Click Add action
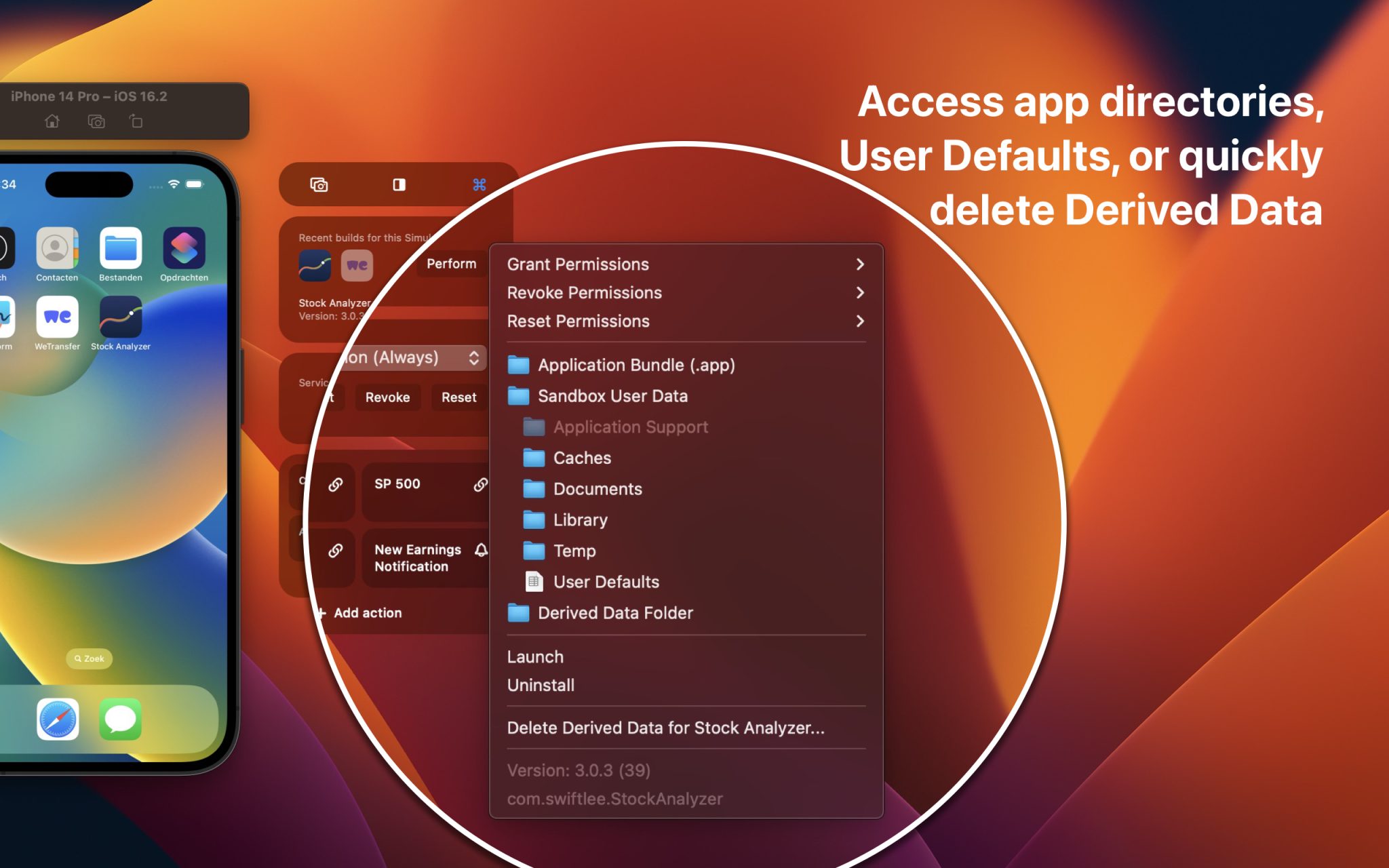Screen dimensions: 1389x868 tap(360, 613)
